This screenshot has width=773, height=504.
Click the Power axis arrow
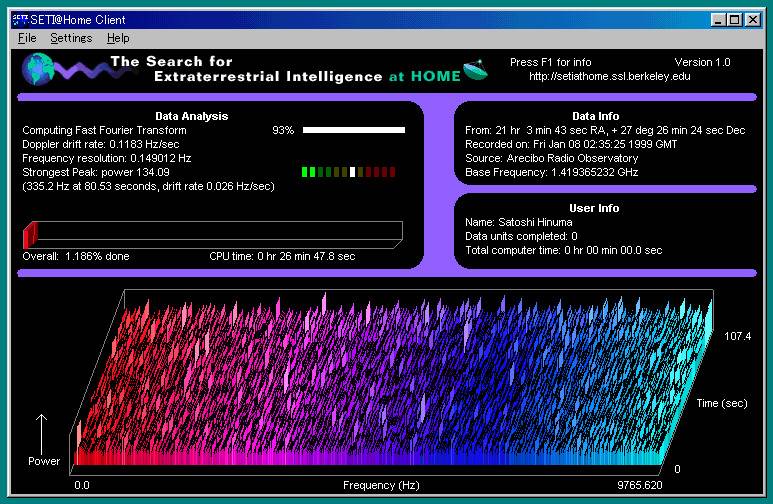tap(41, 433)
